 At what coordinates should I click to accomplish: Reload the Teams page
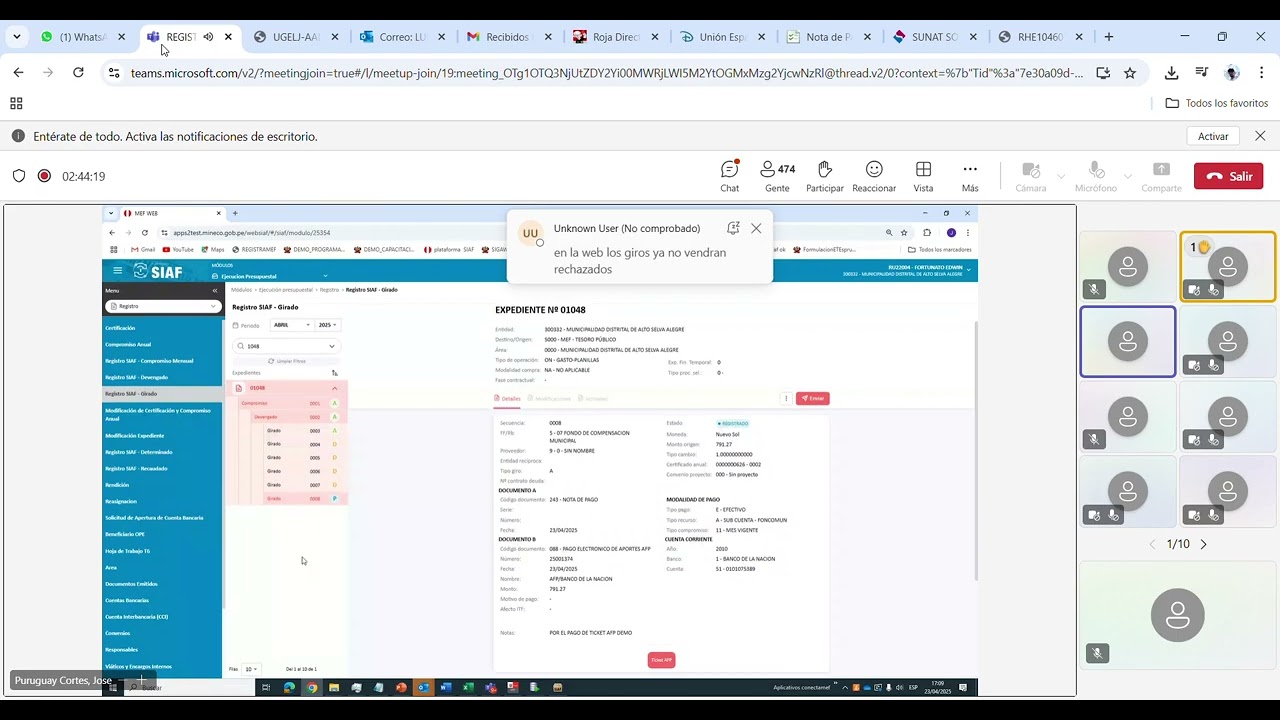(x=78, y=73)
